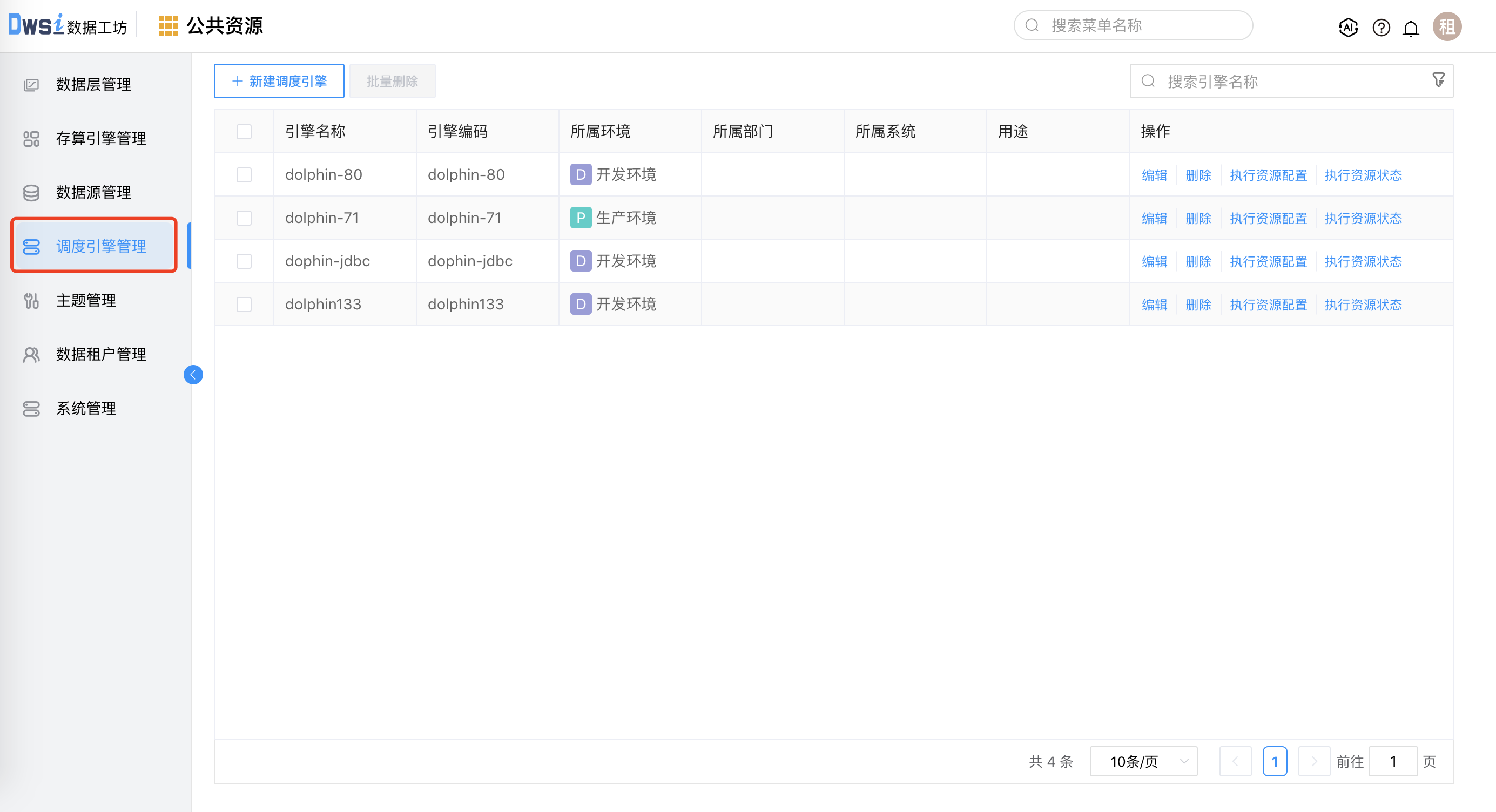Click the 租 avatar badge in top right

click(1447, 26)
